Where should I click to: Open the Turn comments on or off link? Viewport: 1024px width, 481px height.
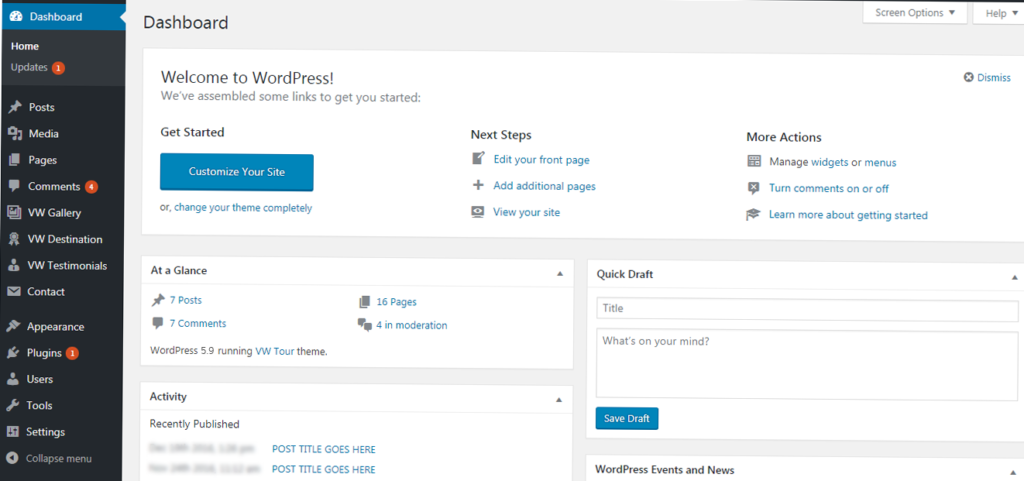[829, 189]
